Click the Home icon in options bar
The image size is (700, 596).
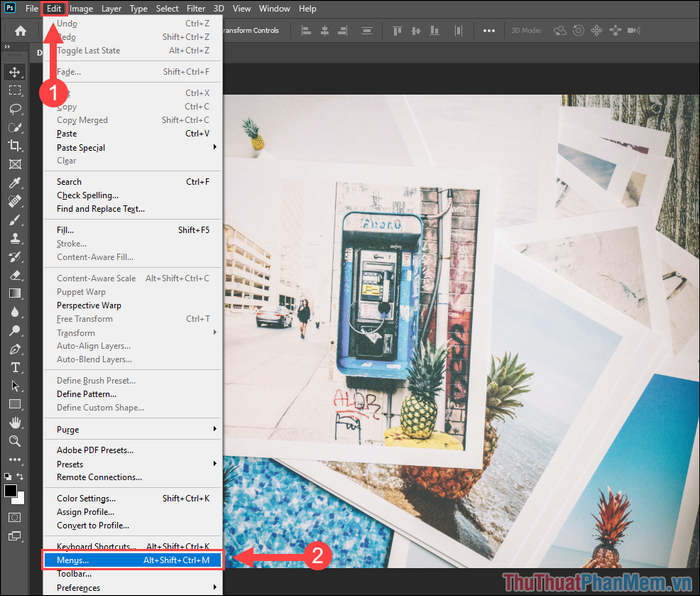20,31
